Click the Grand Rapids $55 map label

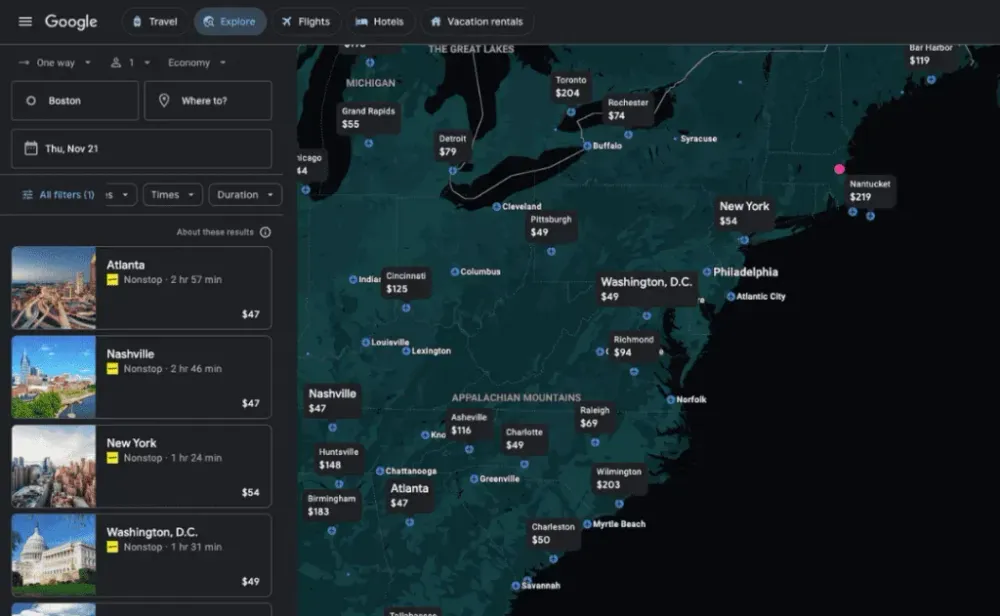click(368, 117)
